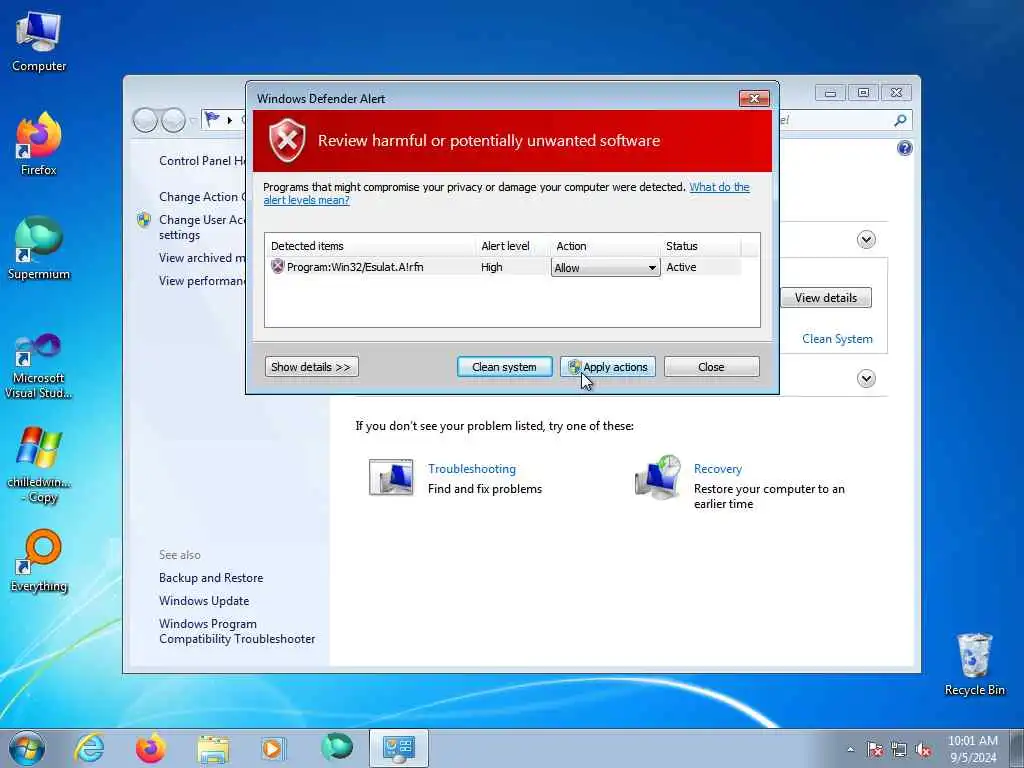Open the navigation history dropdown arrow
The image size is (1024, 768).
(193, 121)
